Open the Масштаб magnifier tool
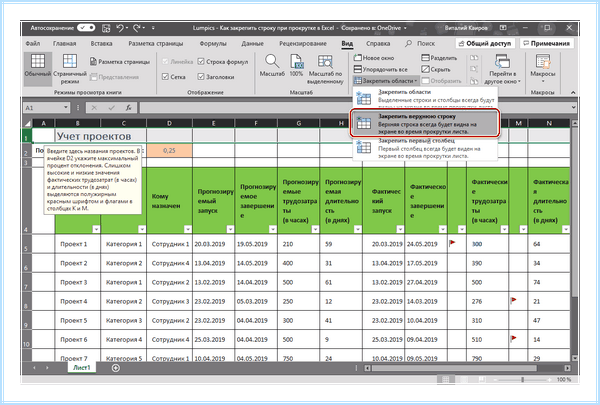 tap(272, 65)
